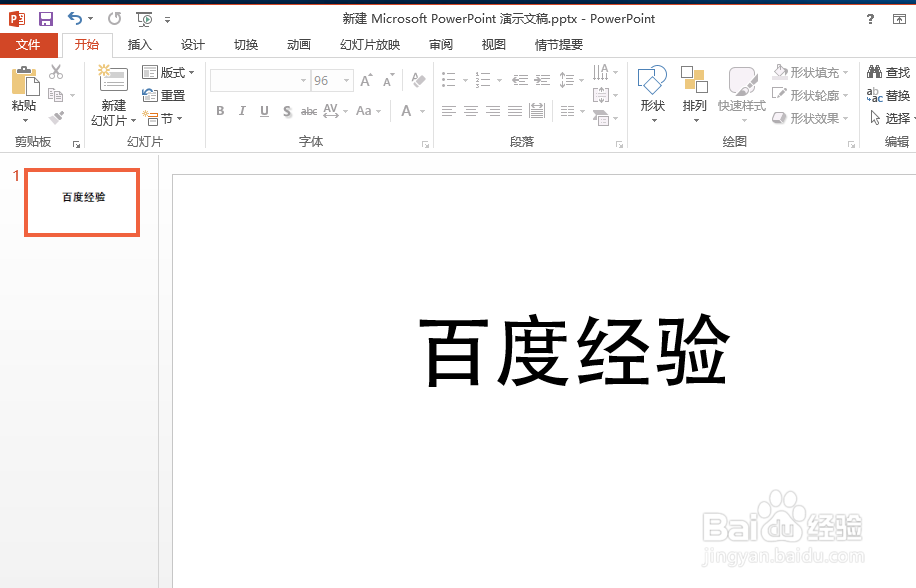Open 形状效果 shape effects dropdown
This screenshot has width=916, height=588.
point(810,118)
